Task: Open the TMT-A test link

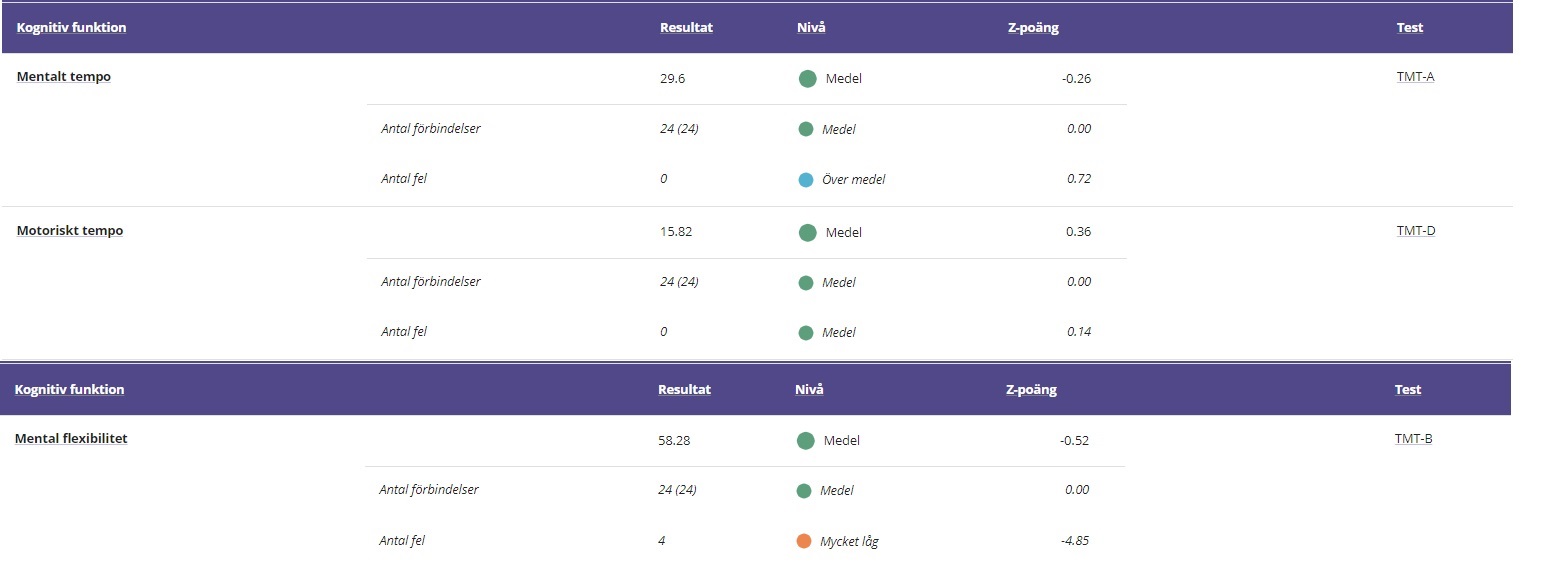Action: coord(1415,77)
